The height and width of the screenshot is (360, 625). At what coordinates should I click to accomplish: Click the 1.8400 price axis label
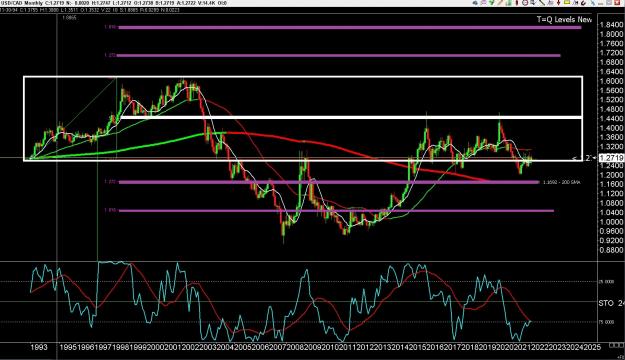click(x=611, y=25)
